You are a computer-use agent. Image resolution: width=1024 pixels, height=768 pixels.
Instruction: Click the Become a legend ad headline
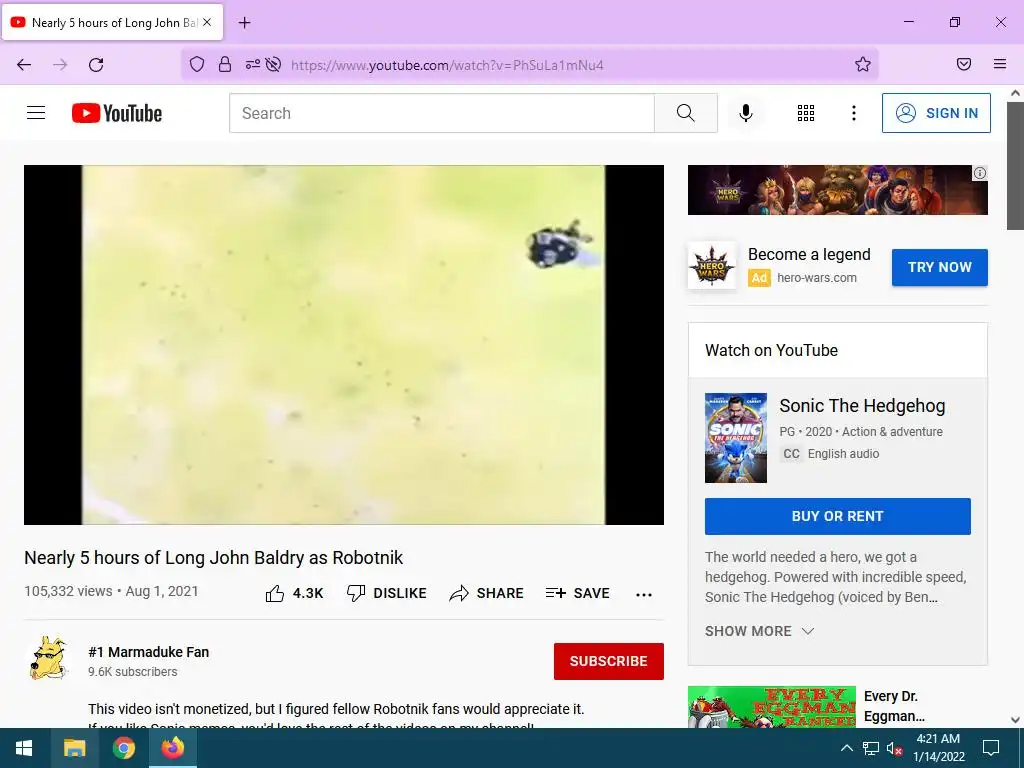click(x=809, y=254)
